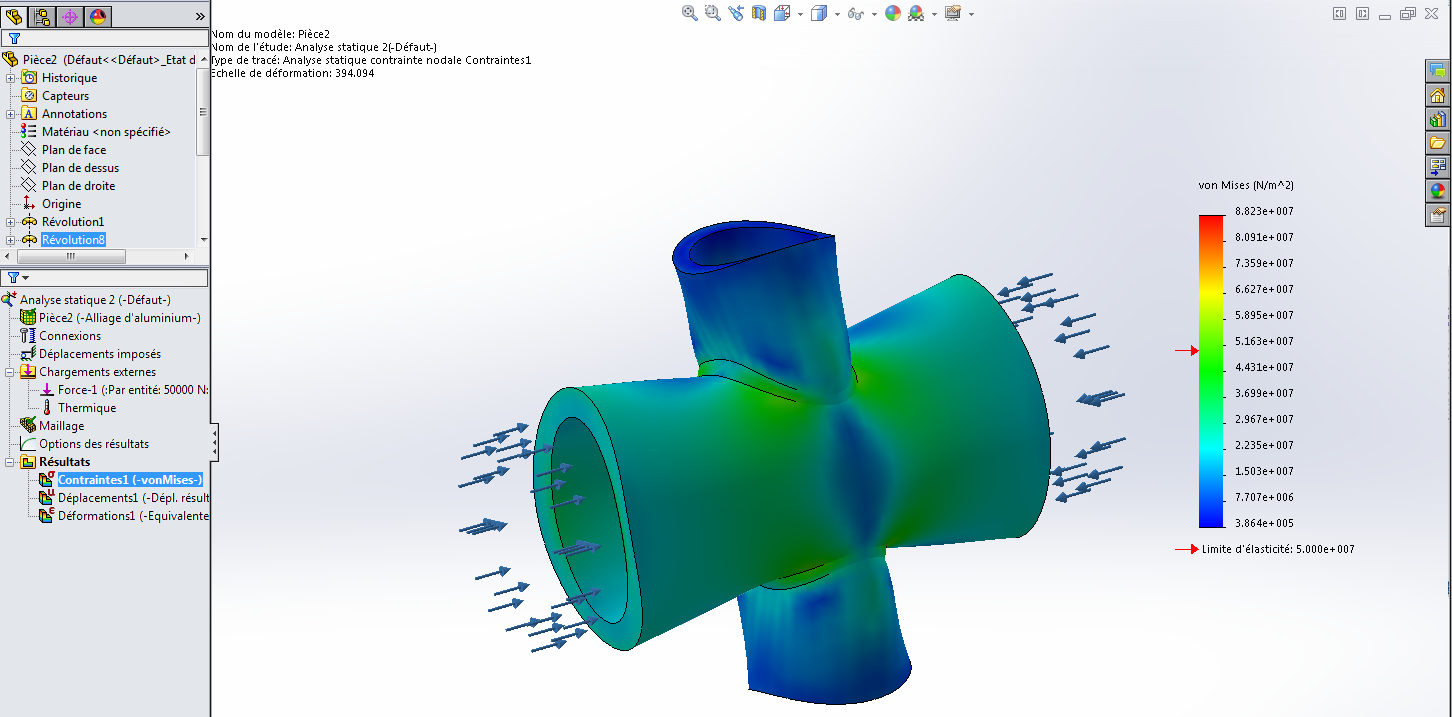This screenshot has height=717, width=1452.
Task: Click the von Mises color legend bar
Action: pos(1211,370)
